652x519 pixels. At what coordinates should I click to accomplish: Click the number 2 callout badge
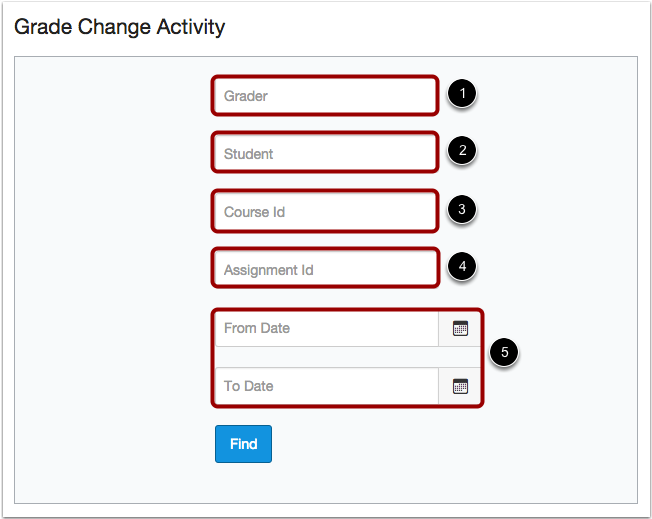pyautogui.click(x=462, y=150)
